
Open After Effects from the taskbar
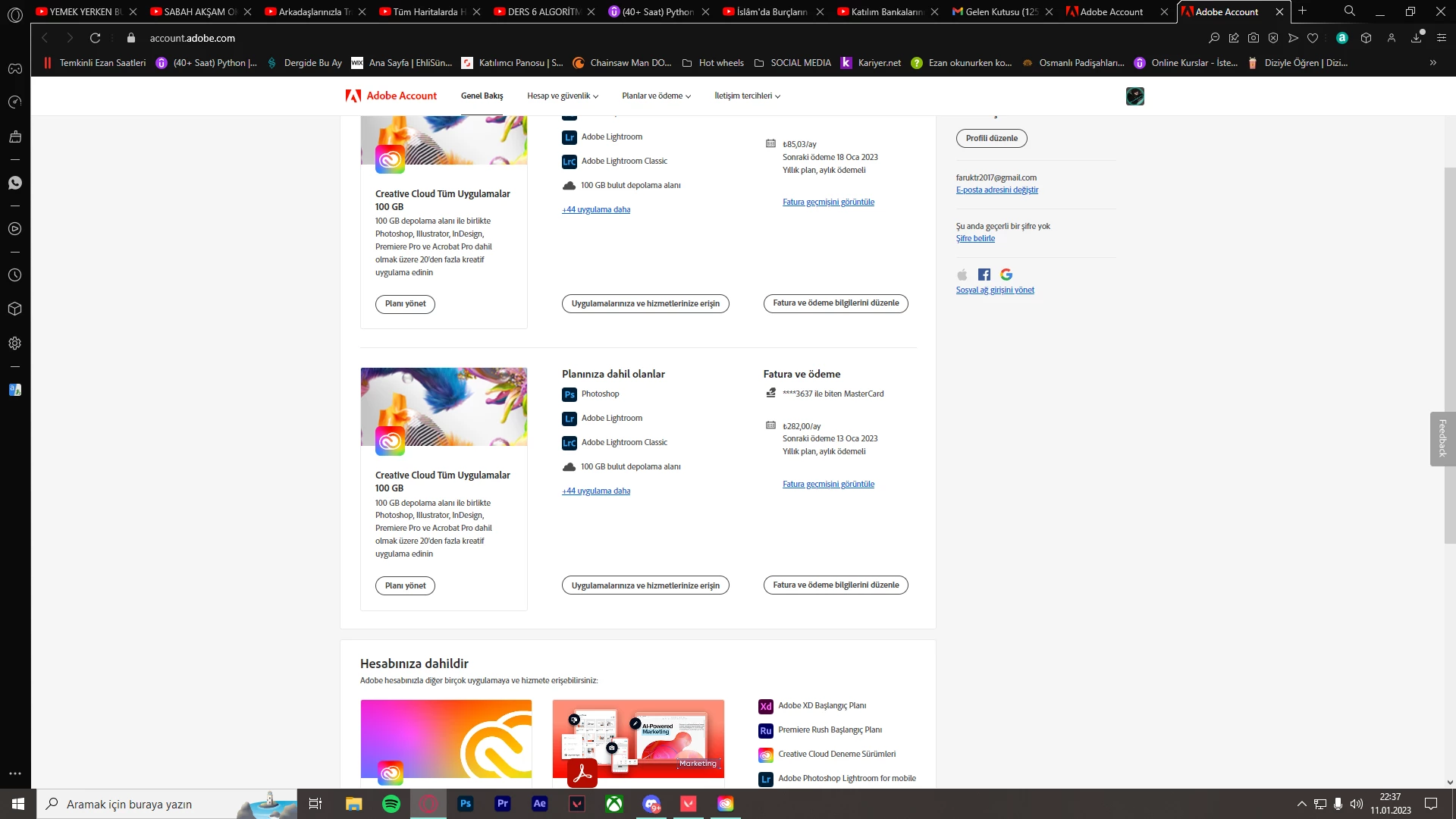(x=539, y=804)
